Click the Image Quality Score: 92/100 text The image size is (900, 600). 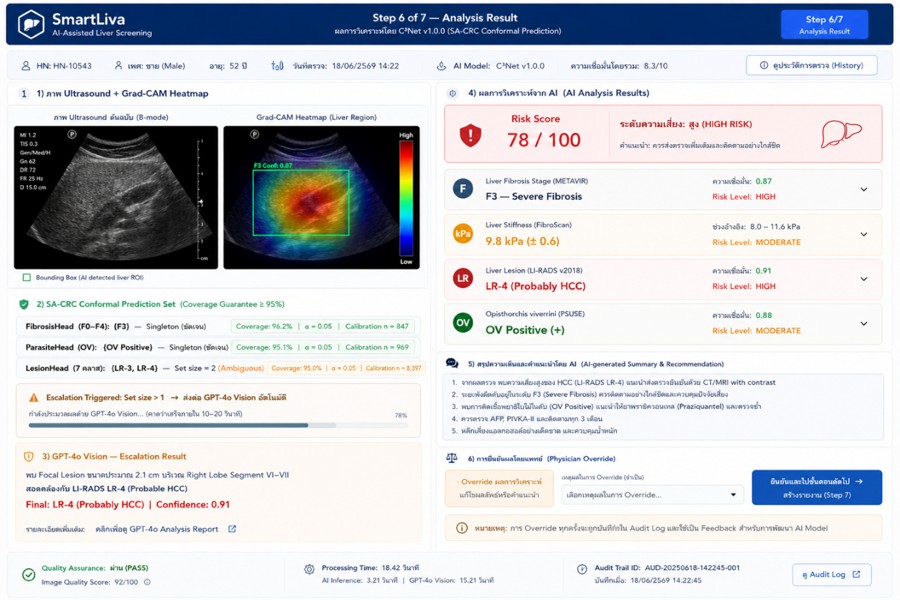click(90, 582)
